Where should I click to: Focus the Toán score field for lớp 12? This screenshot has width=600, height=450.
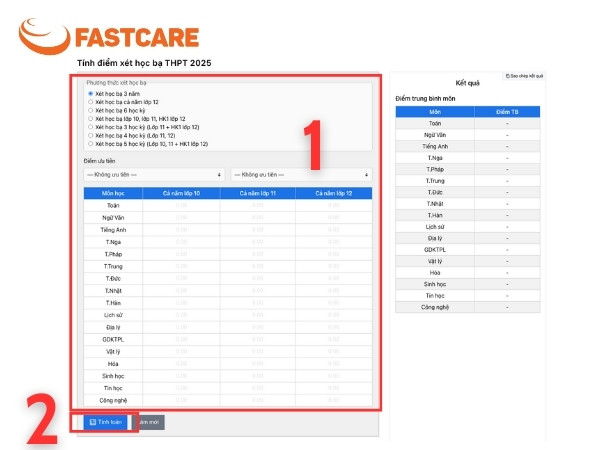(x=334, y=205)
